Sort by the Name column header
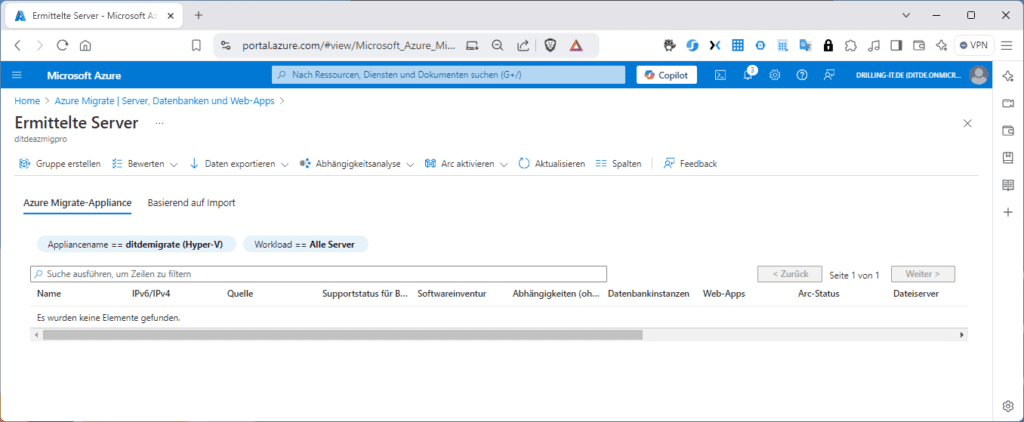The height and width of the screenshot is (422, 1024). (x=49, y=294)
